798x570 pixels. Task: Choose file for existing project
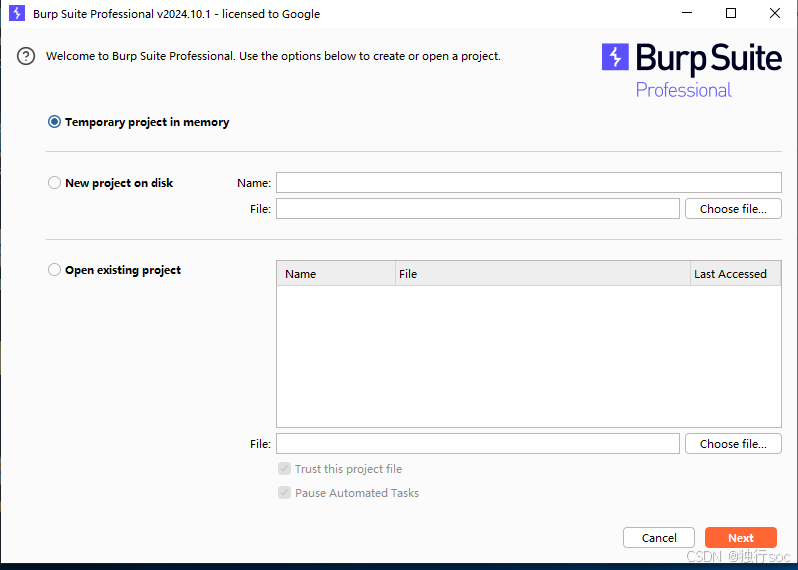pos(733,444)
